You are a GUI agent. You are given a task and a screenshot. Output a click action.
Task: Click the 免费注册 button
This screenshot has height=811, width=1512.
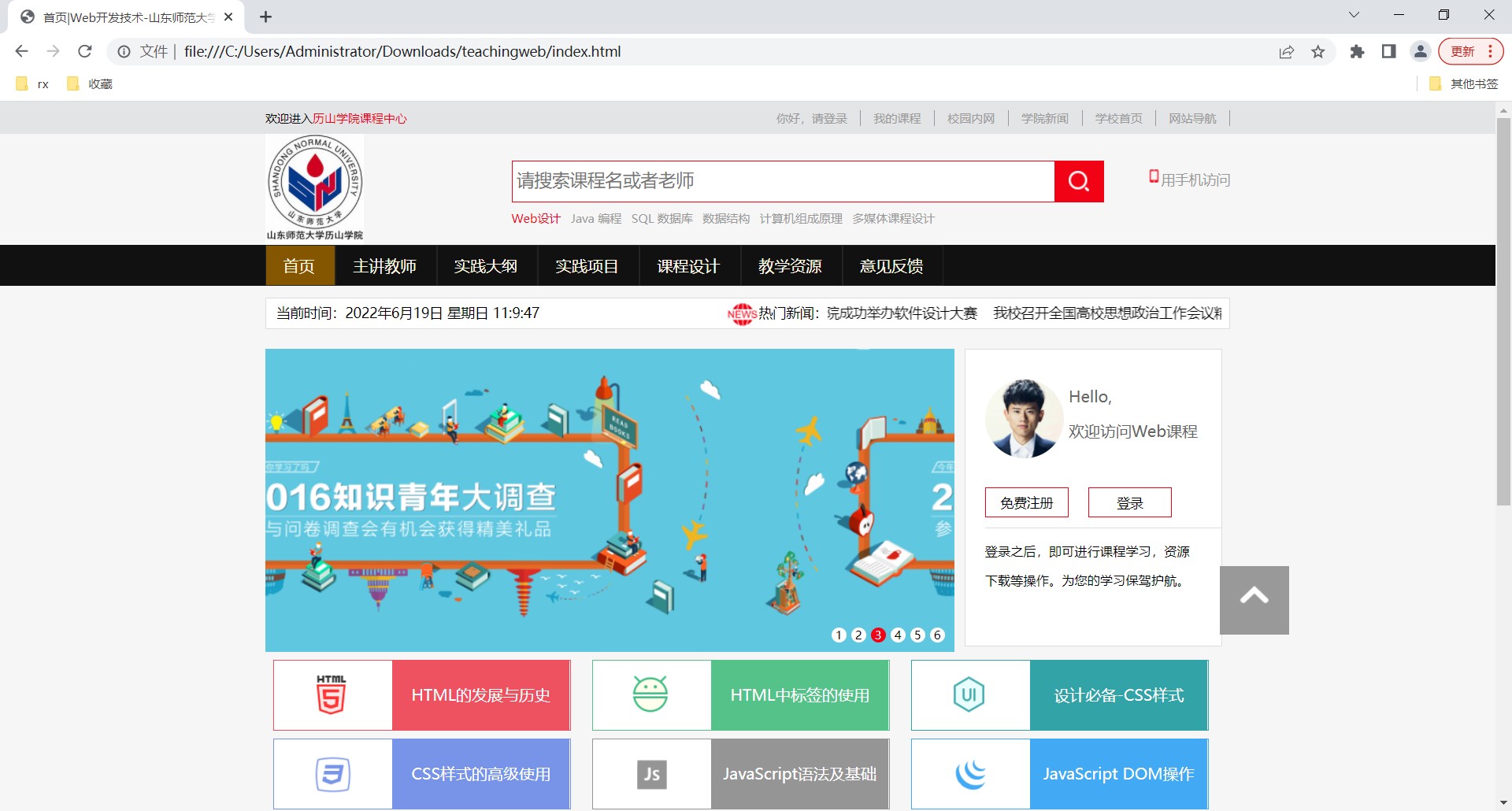pyautogui.click(x=1027, y=502)
